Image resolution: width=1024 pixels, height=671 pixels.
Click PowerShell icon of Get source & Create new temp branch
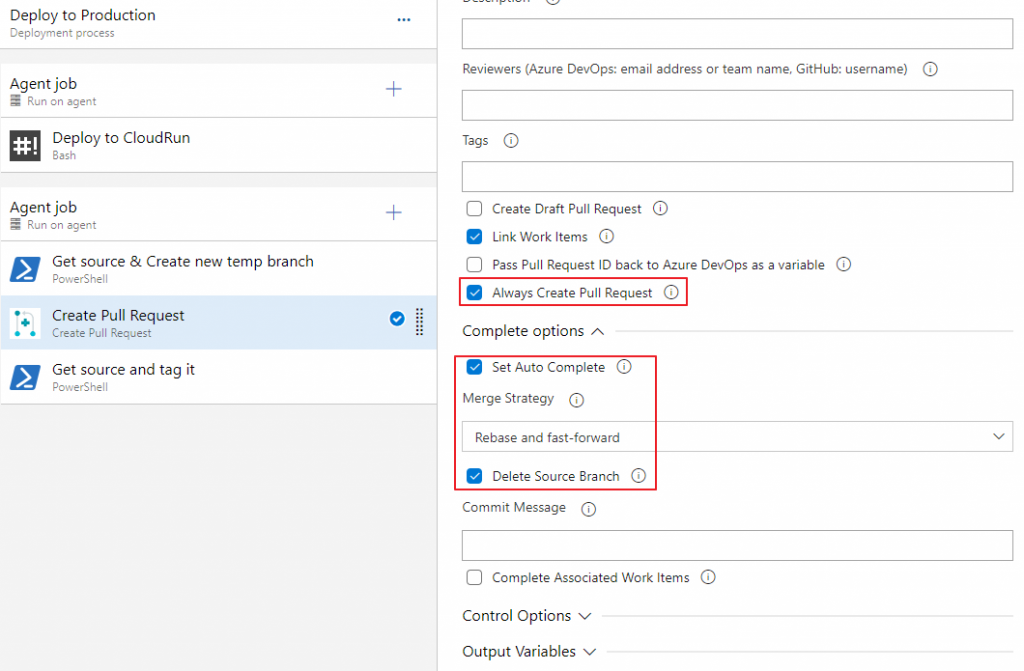(25, 269)
